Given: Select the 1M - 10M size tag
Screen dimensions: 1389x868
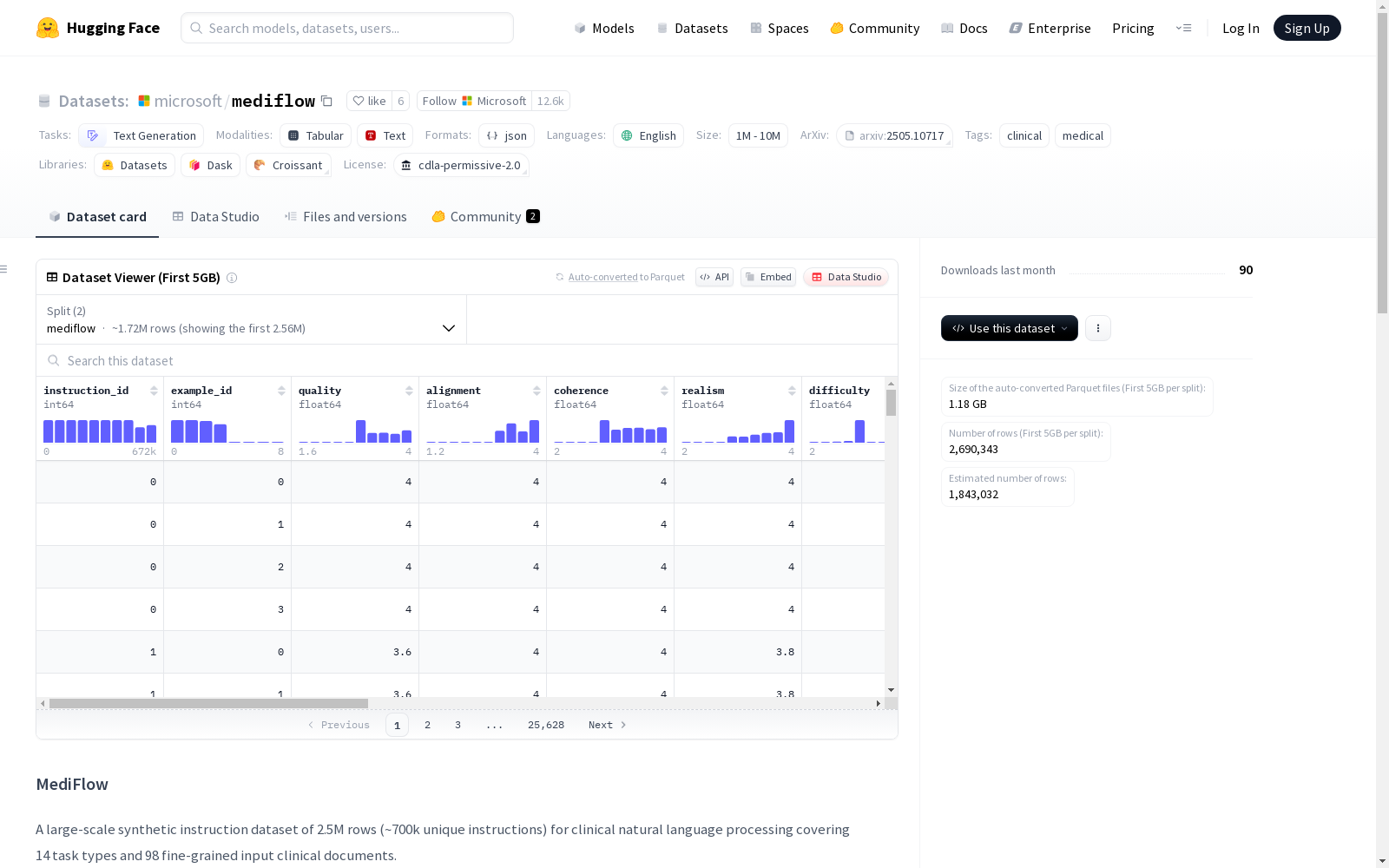Looking at the screenshot, I should 758,135.
